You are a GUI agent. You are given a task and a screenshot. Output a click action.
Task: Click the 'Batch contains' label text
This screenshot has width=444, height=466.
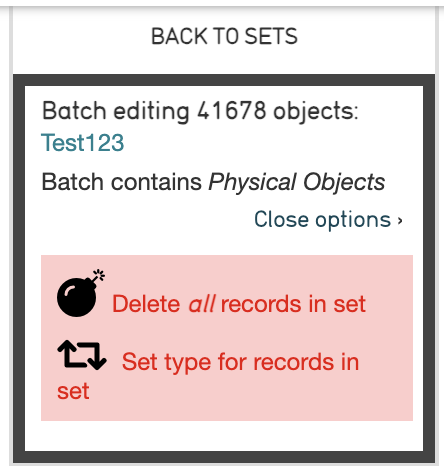point(122,182)
